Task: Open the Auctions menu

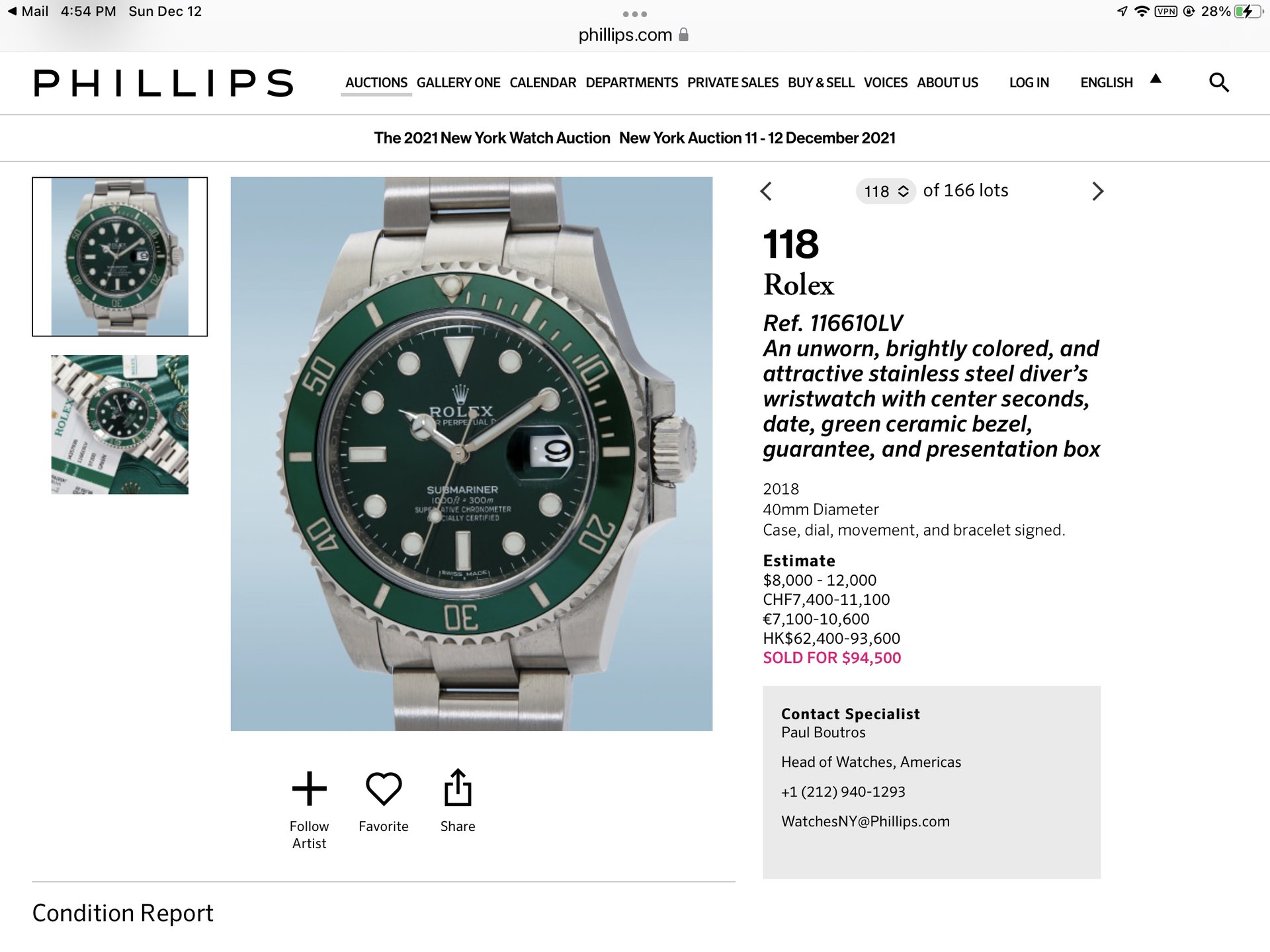Action: point(376,83)
